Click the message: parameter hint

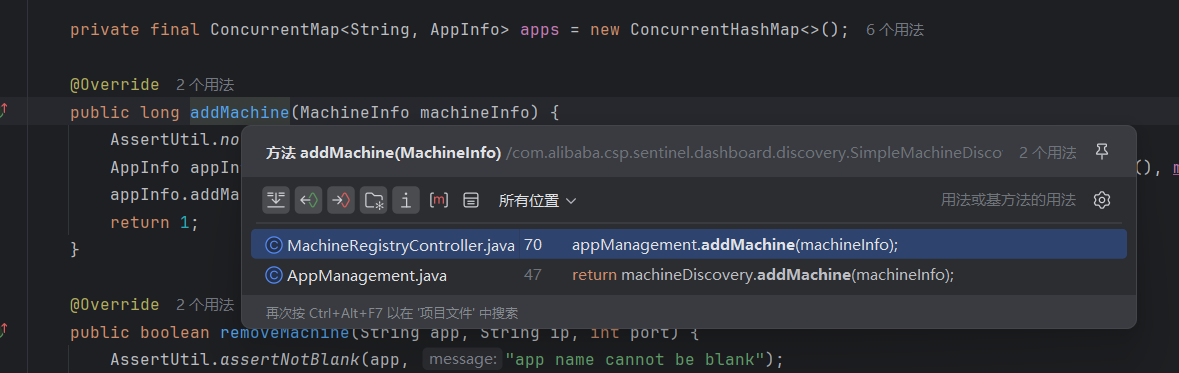(x=462, y=359)
